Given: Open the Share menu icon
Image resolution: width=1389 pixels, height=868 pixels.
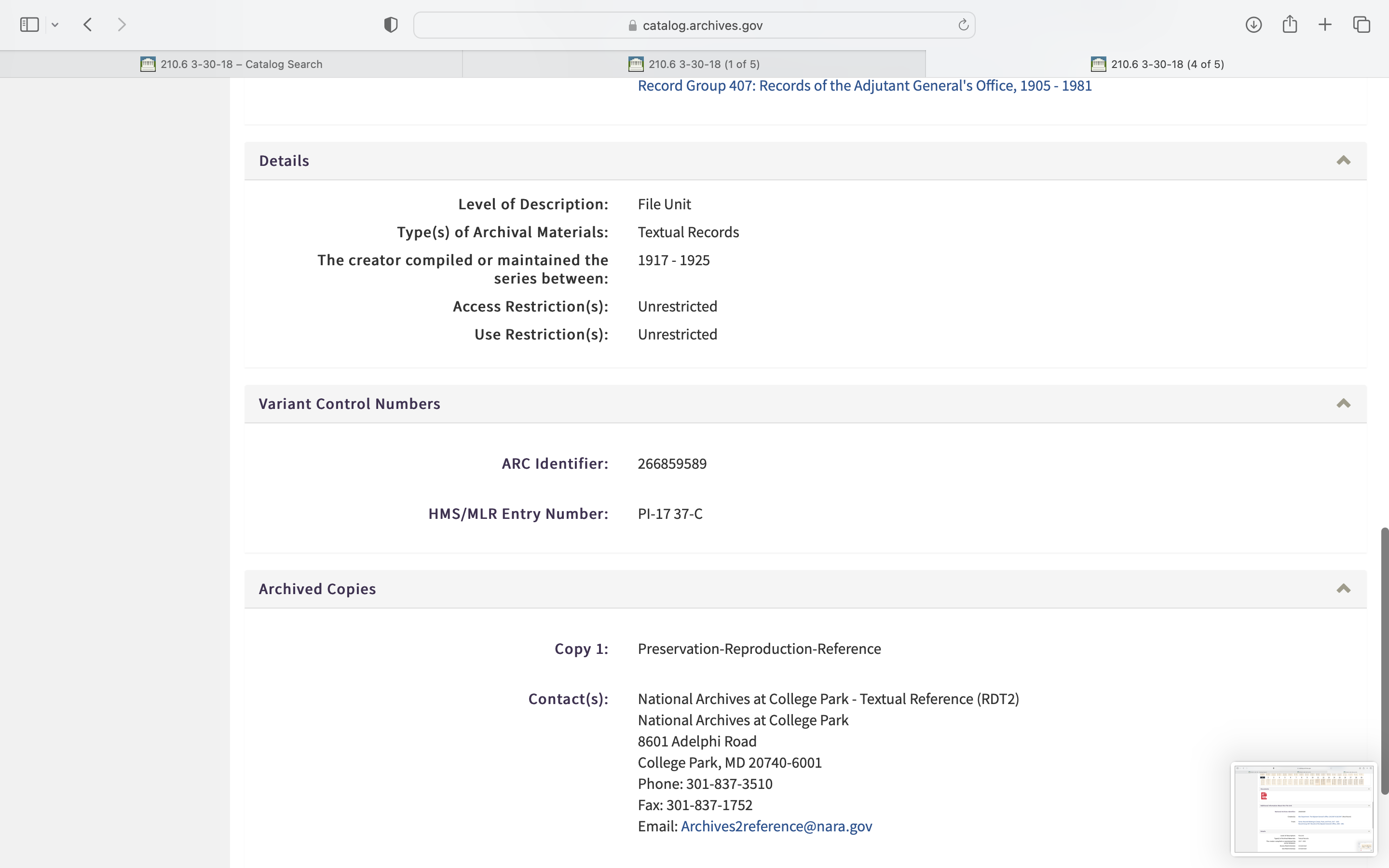Looking at the screenshot, I should pos(1290,25).
